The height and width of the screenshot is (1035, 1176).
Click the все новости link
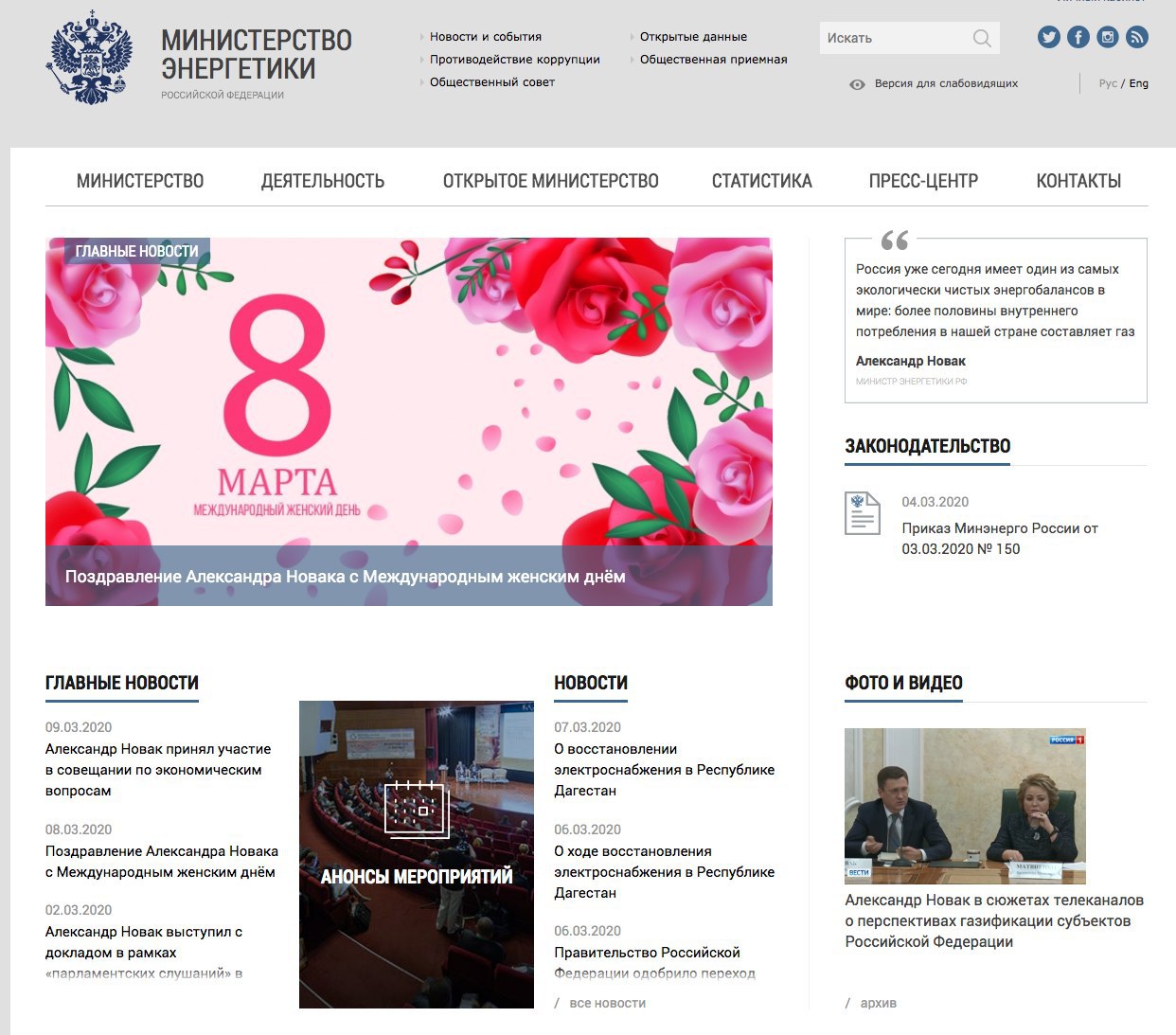tap(608, 1003)
